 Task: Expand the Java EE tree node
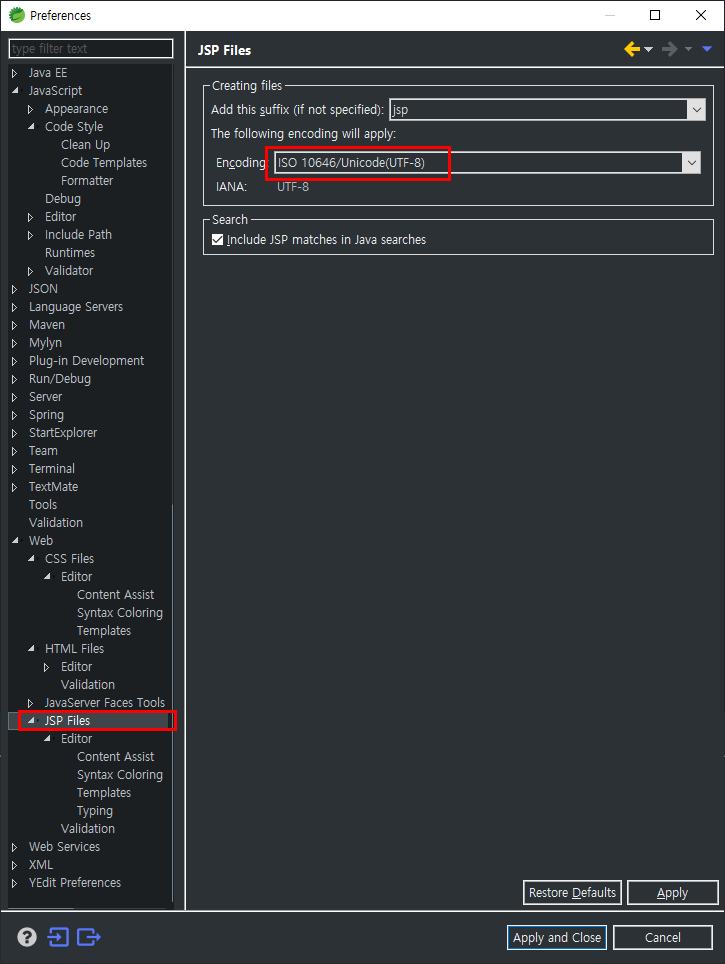15,73
